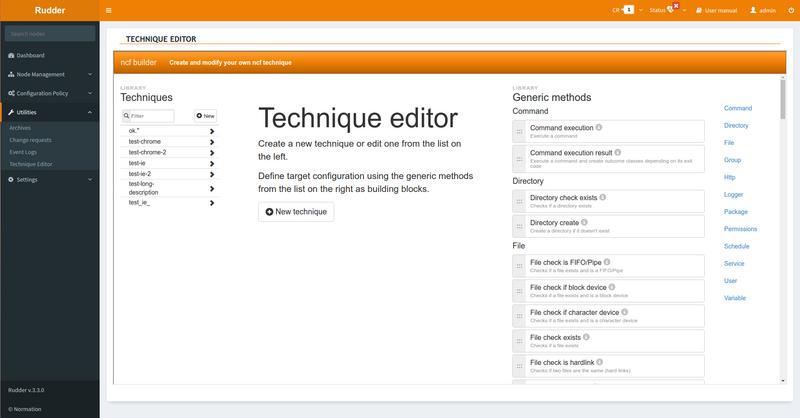
Task: Open technique test-long-description via its arrow
Action: point(212,189)
